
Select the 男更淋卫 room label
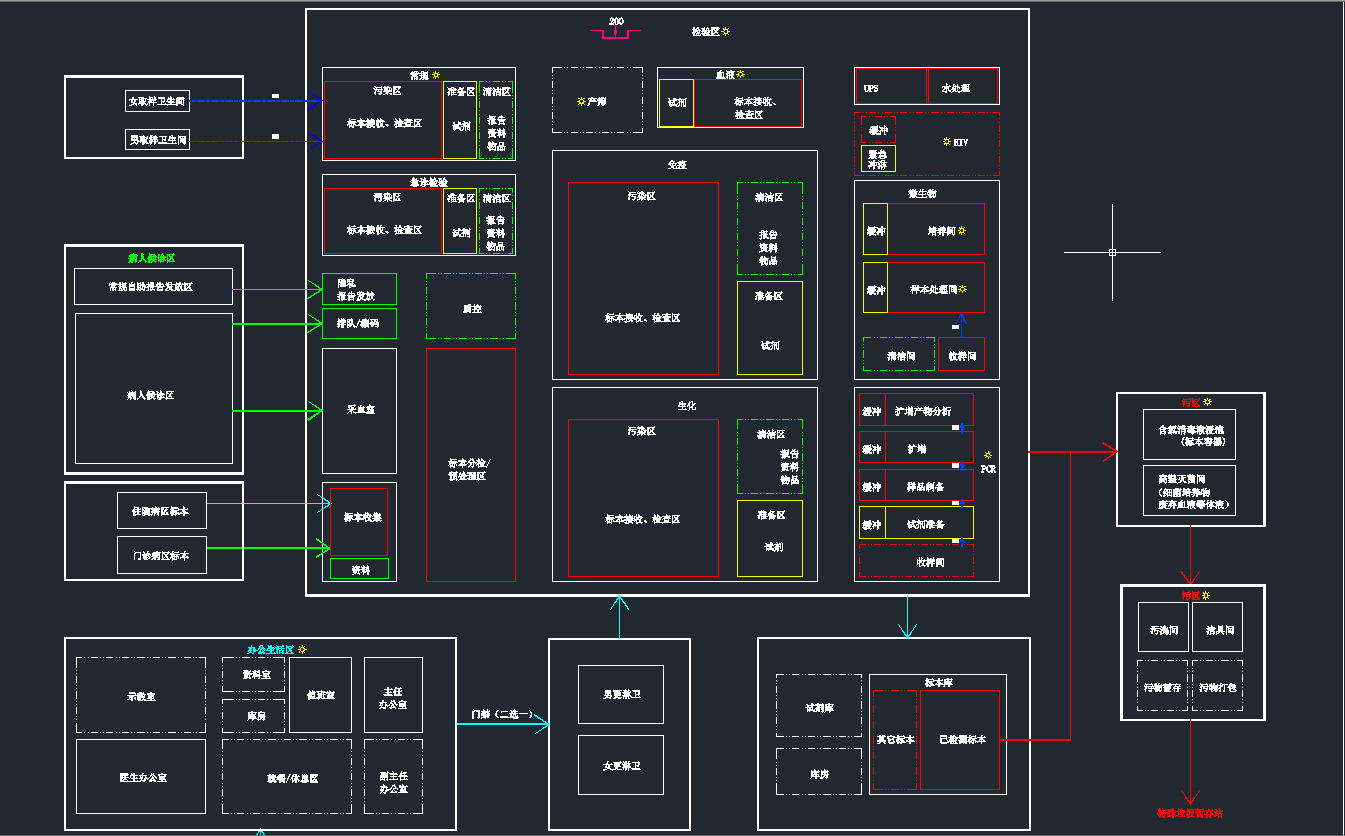coord(621,694)
